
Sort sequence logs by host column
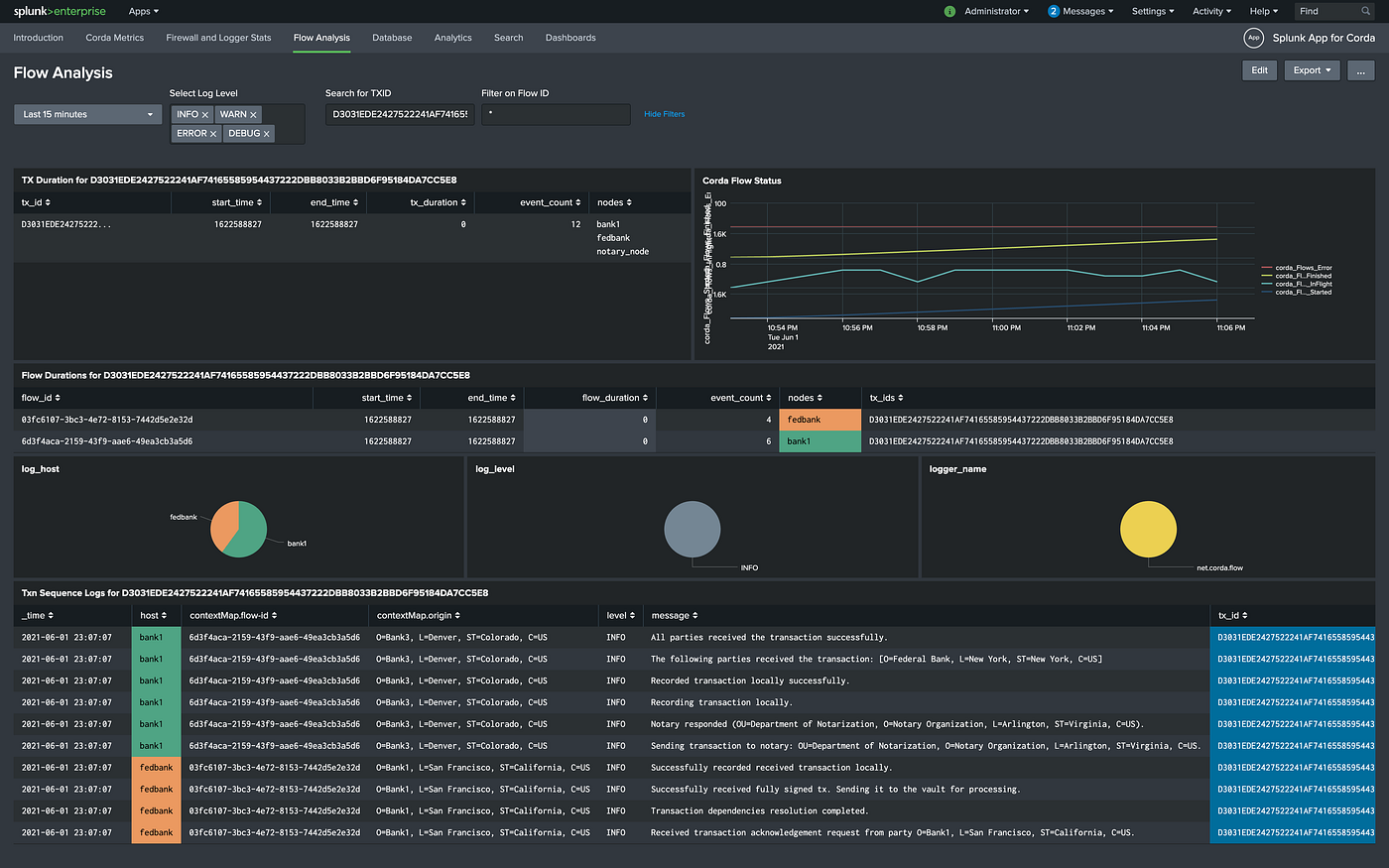click(154, 616)
